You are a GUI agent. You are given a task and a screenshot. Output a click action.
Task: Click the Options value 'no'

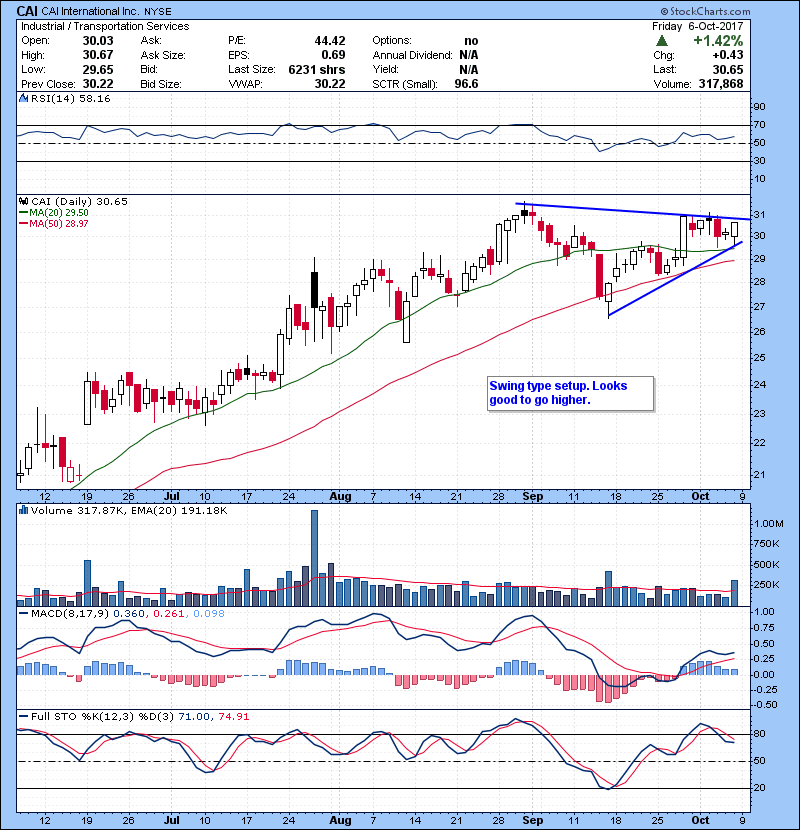click(x=471, y=41)
